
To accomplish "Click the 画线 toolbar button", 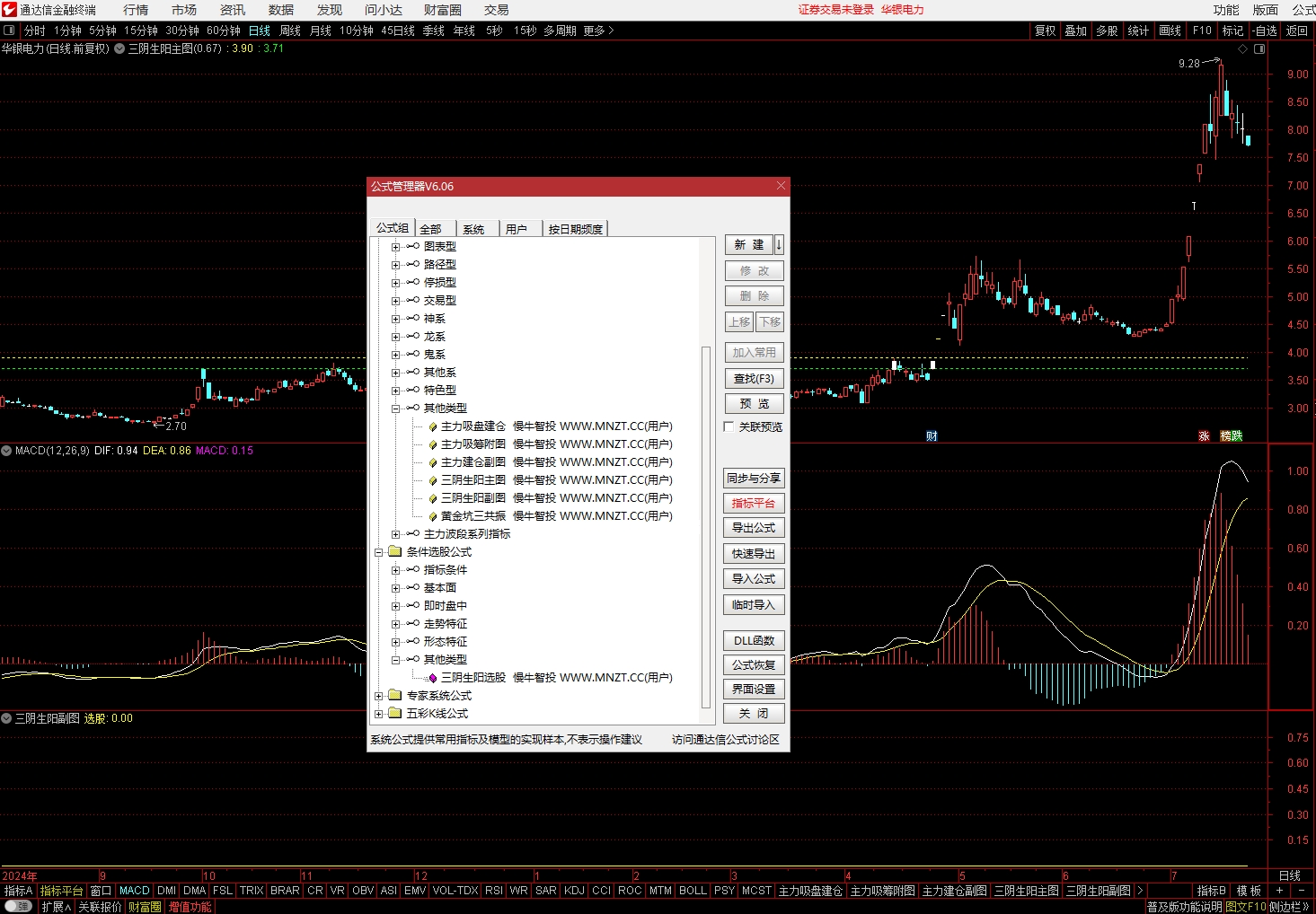I will point(1170,31).
